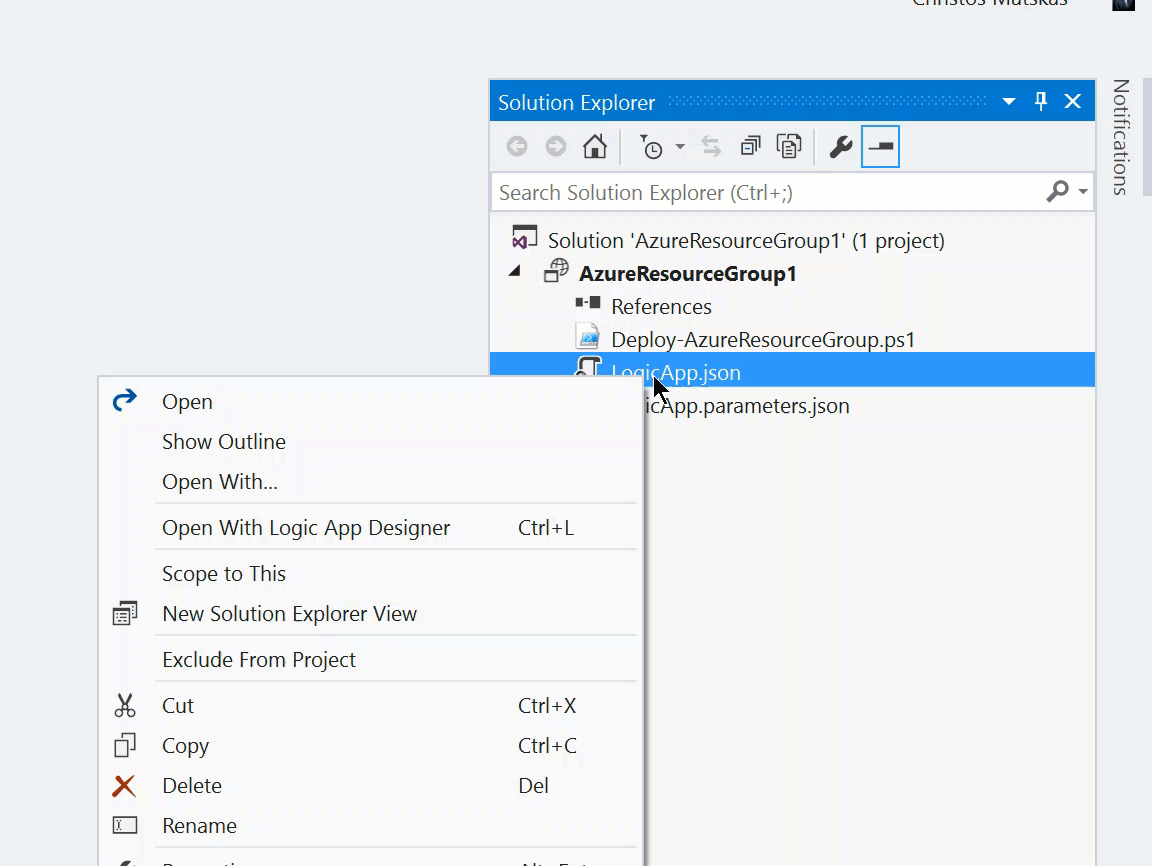Open the Window Position dropdown in title bar
1152x866 pixels.
1009,101
